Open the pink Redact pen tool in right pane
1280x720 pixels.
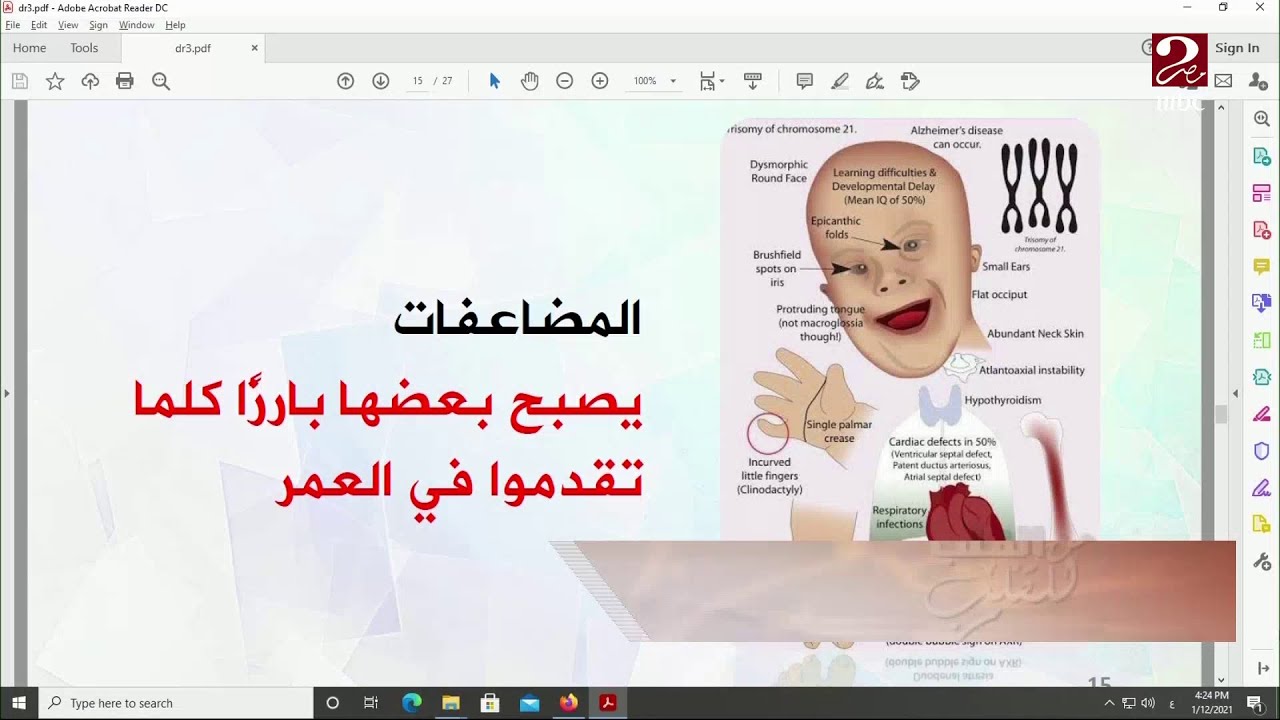pos(1261,414)
